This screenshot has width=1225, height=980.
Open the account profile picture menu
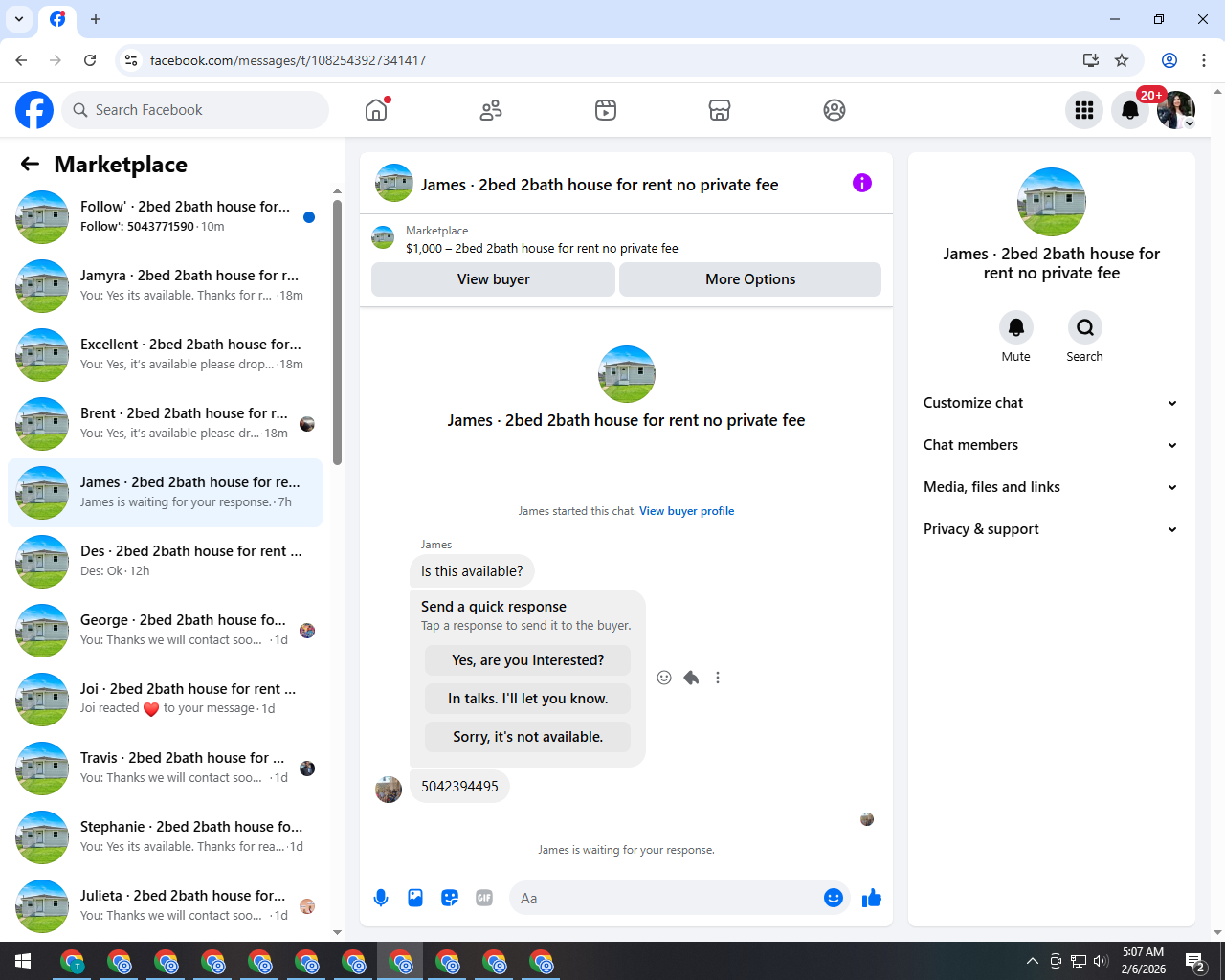click(x=1176, y=110)
